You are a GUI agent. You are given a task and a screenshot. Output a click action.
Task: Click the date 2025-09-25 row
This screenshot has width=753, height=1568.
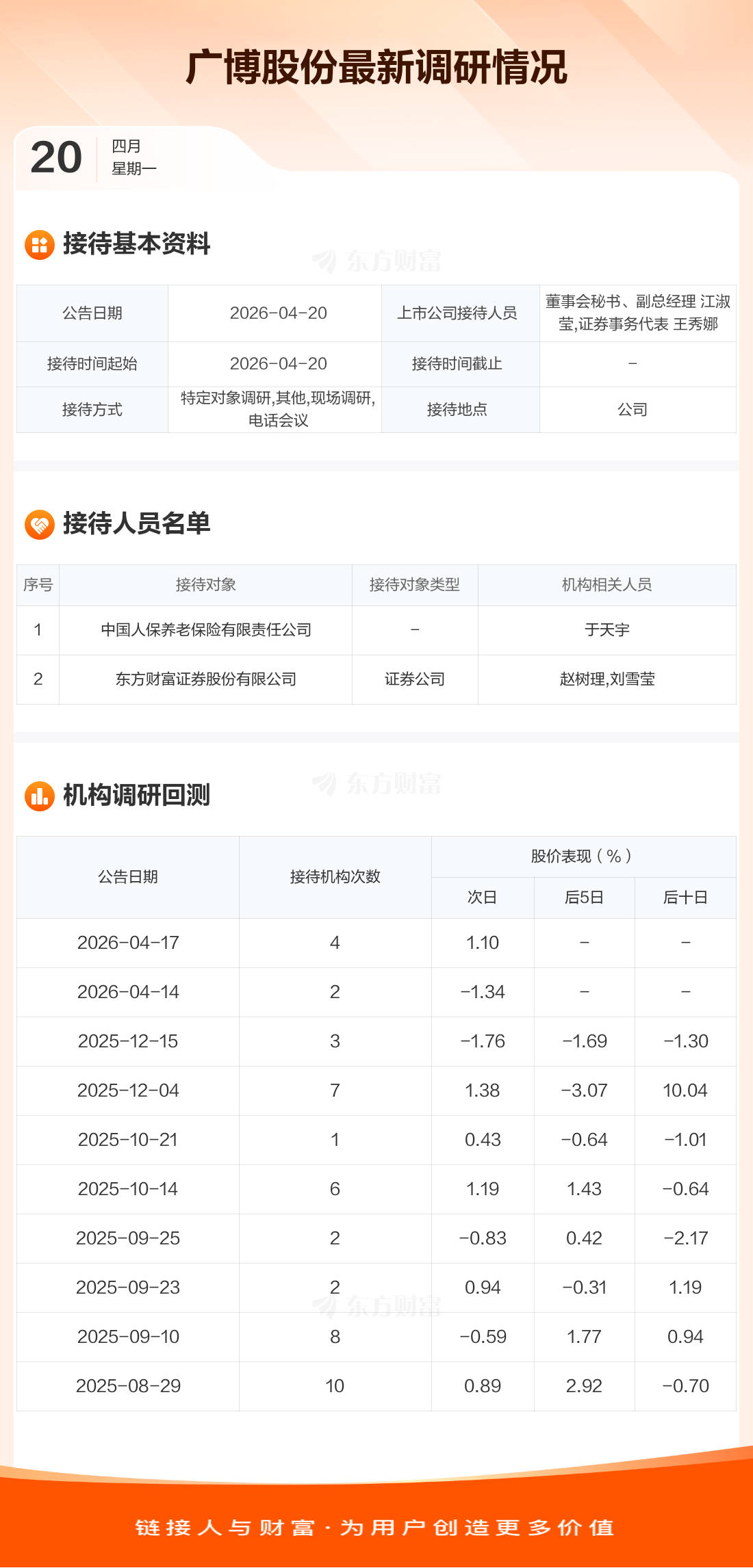376,1238
